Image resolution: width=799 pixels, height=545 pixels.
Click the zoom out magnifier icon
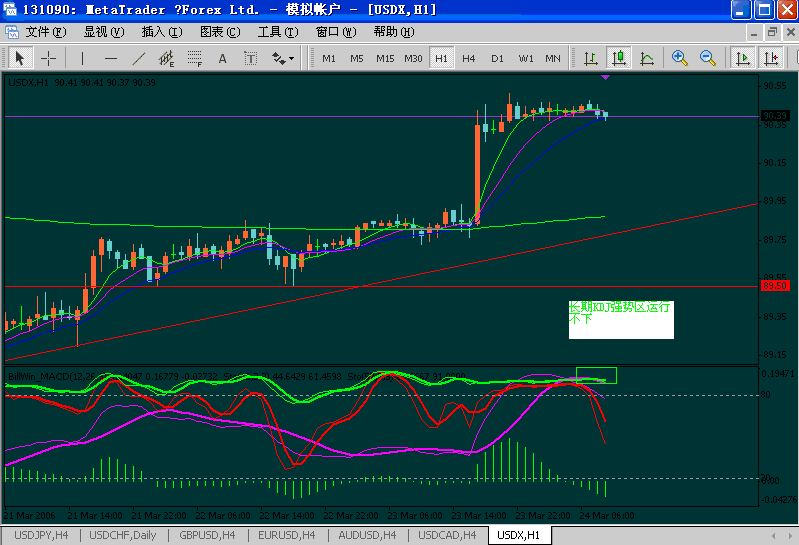click(x=708, y=58)
